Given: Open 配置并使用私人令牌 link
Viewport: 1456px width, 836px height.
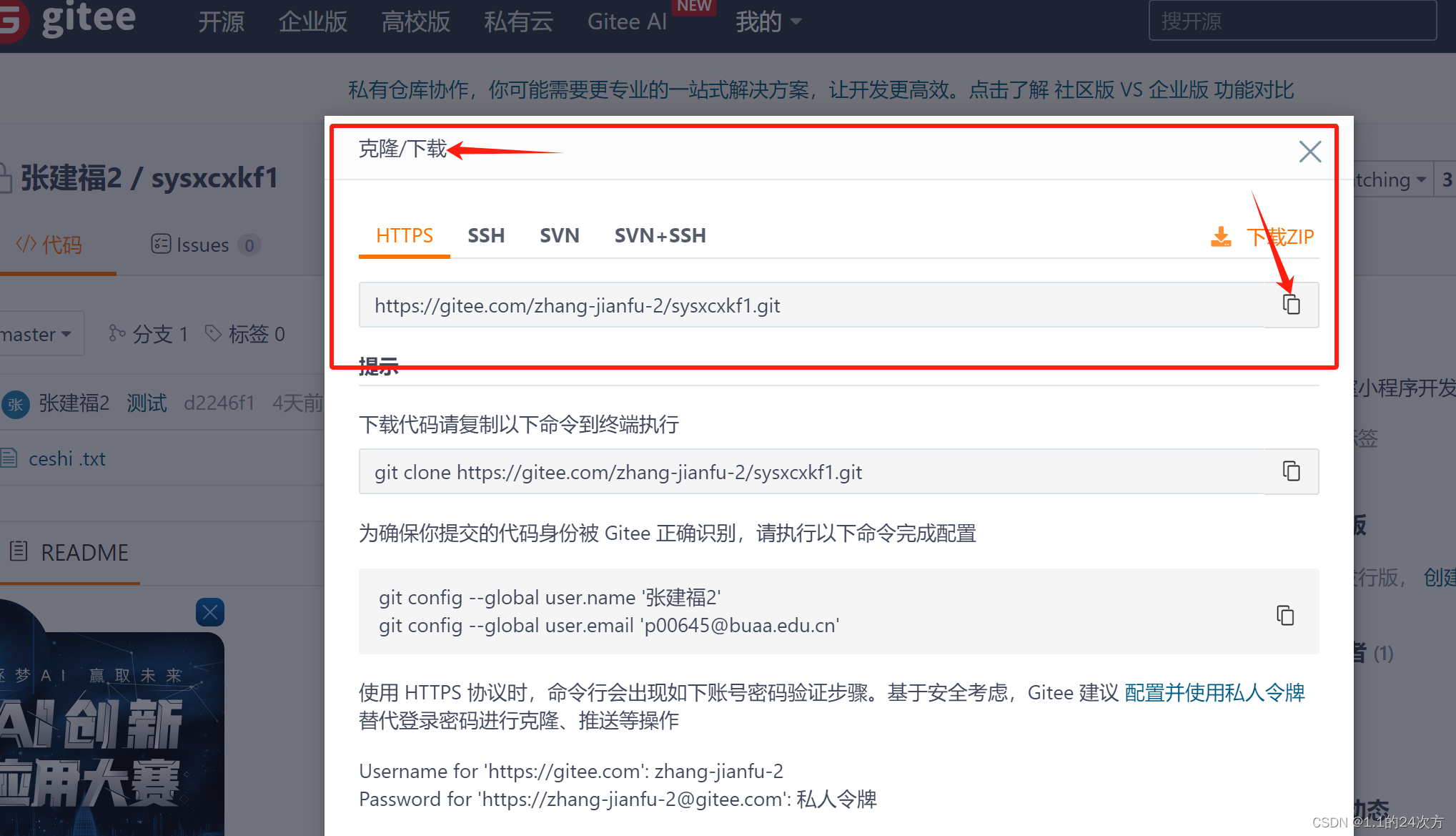Looking at the screenshot, I should pos(1214,692).
